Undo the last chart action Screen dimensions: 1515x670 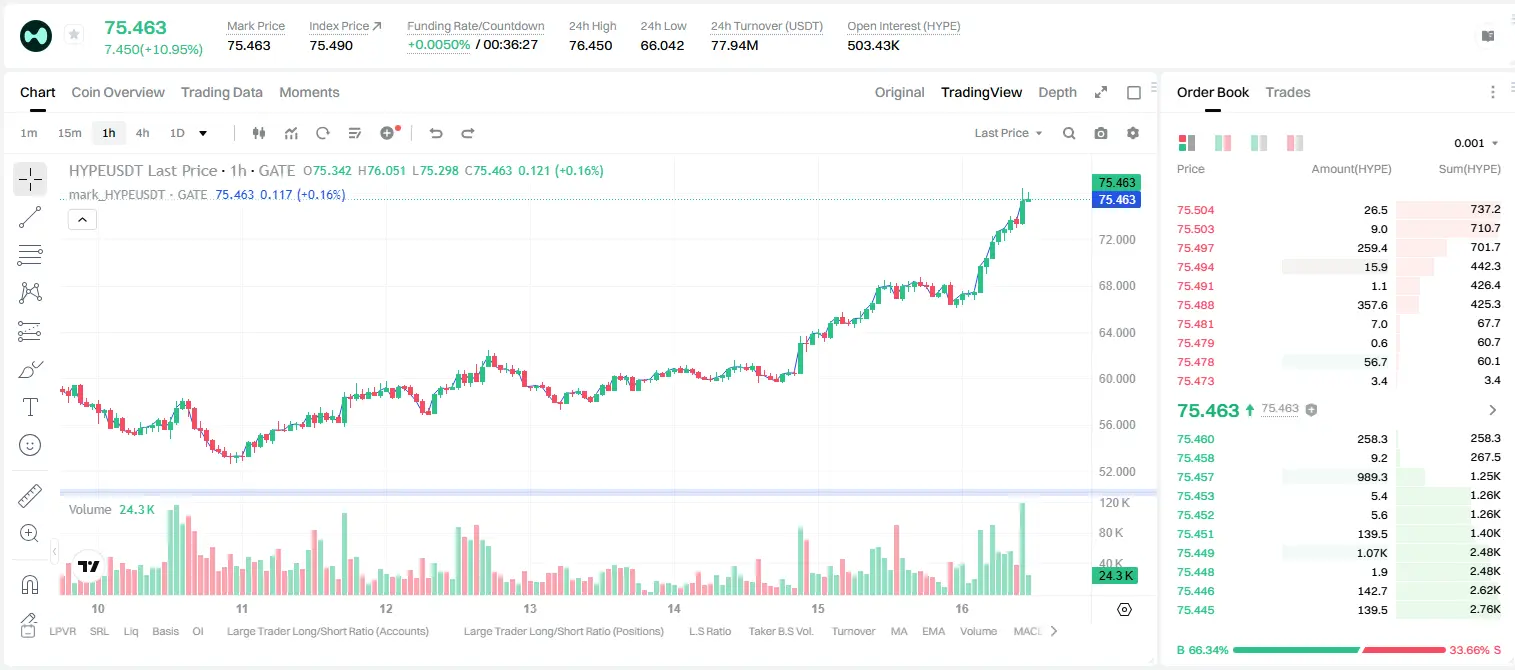(436, 133)
